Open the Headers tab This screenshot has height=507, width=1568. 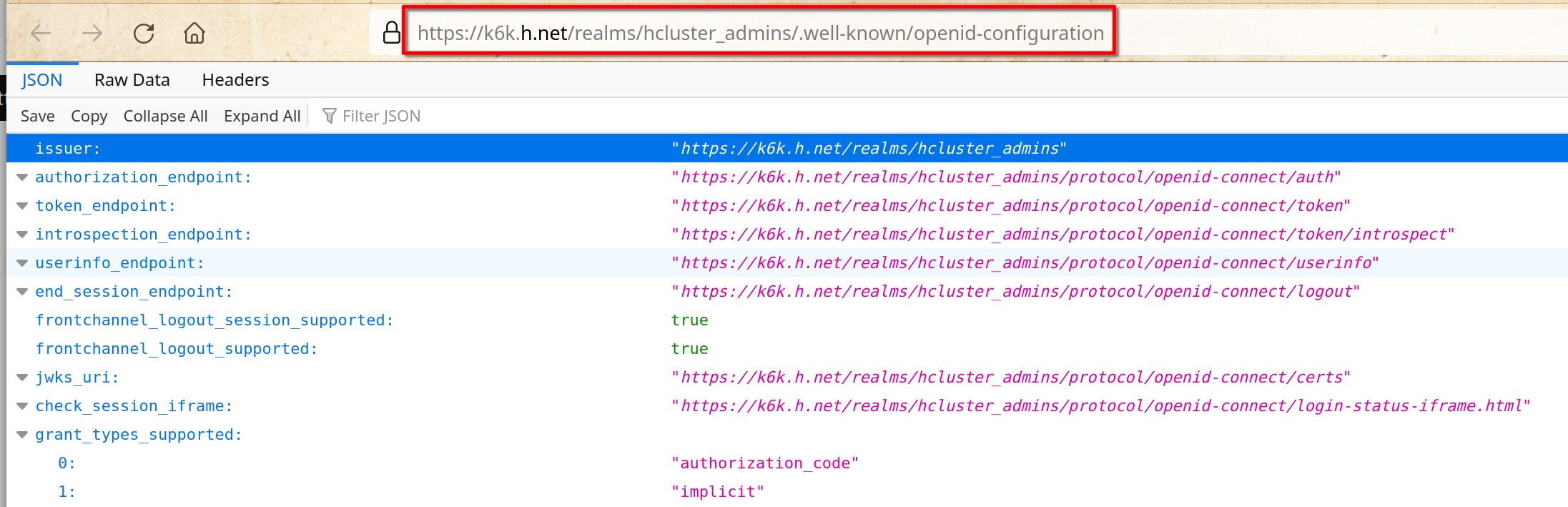(x=235, y=80)
